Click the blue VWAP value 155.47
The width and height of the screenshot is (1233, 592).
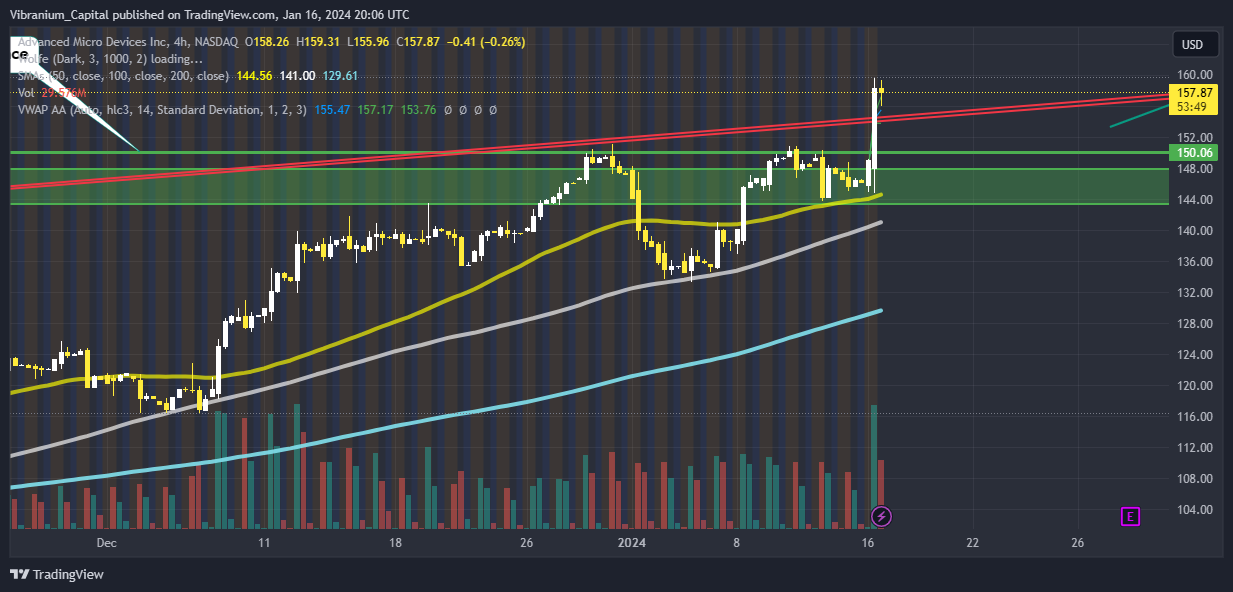[332, 110]
